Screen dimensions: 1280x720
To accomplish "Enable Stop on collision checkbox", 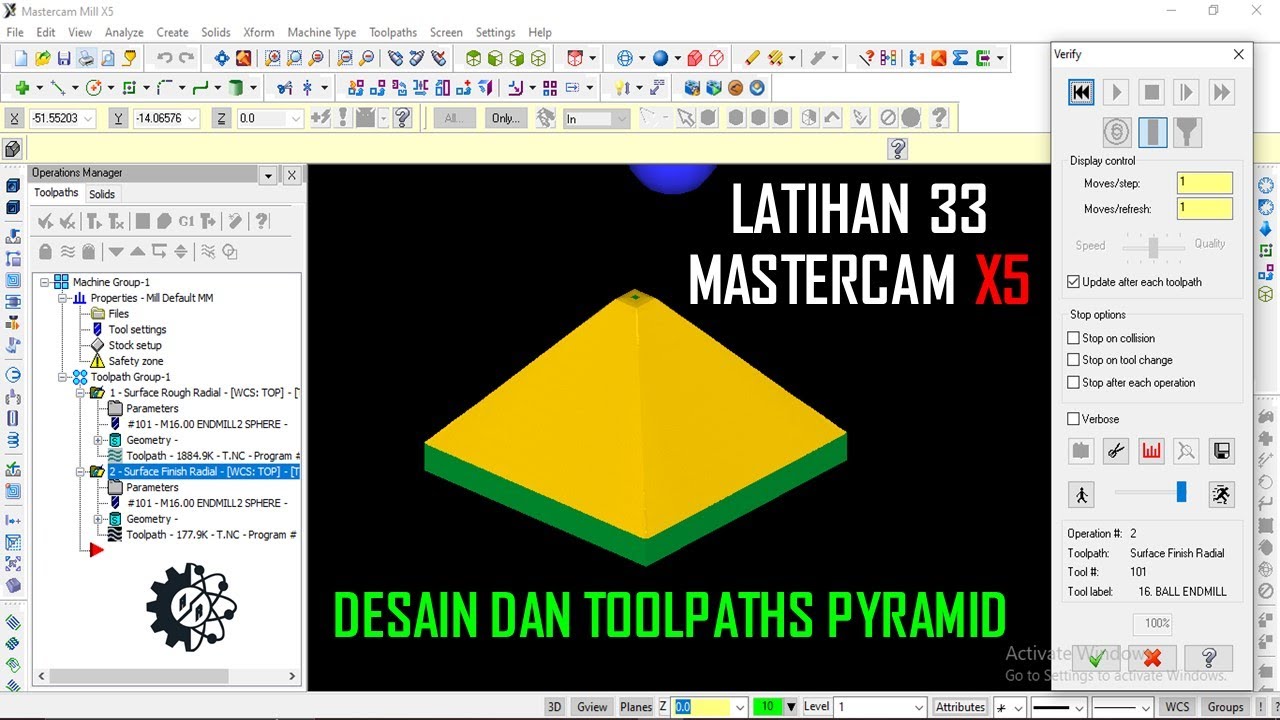I will click(x=1074, y=338).
